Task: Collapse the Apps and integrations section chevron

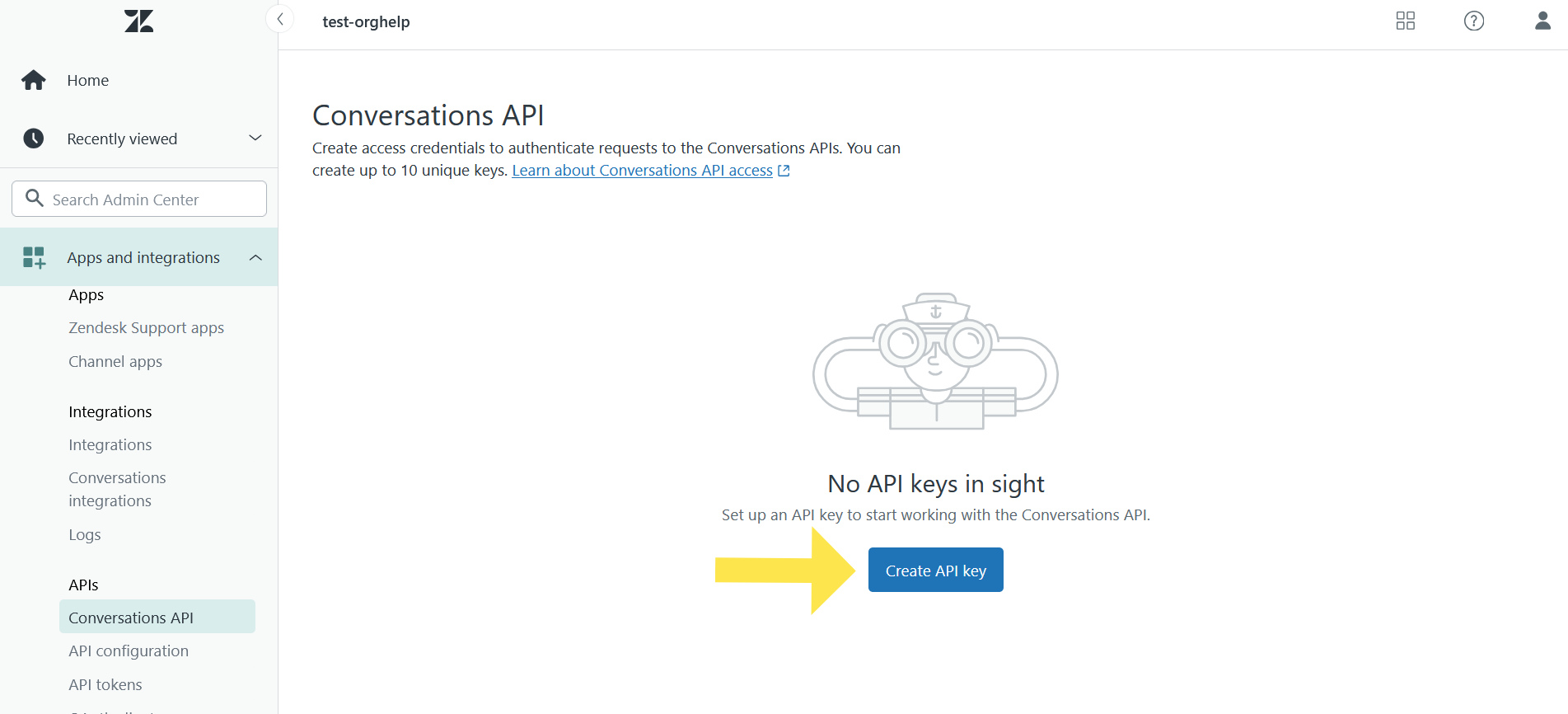Action: [x=255, y=258]
